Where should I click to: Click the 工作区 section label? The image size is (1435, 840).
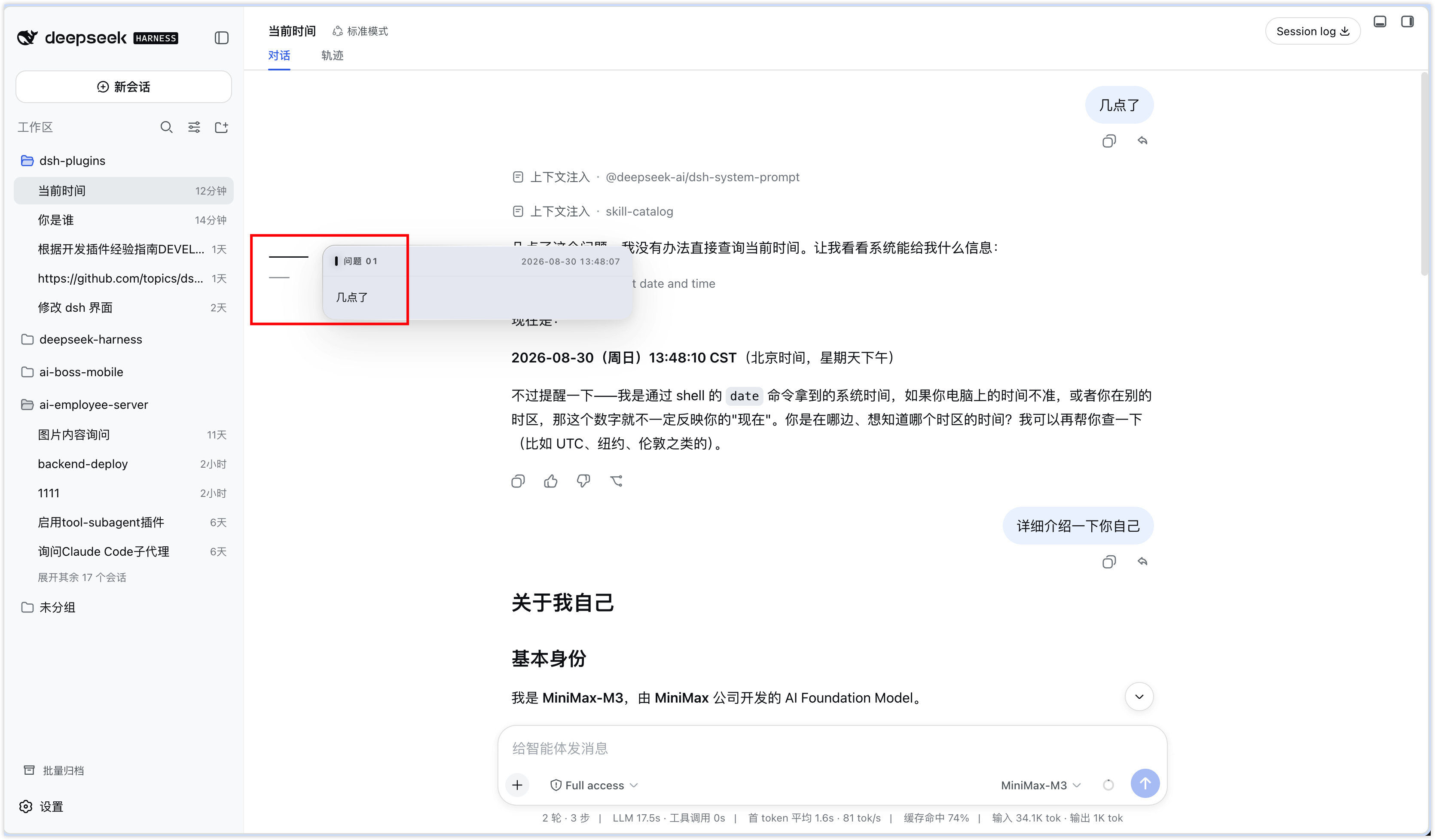35,128
